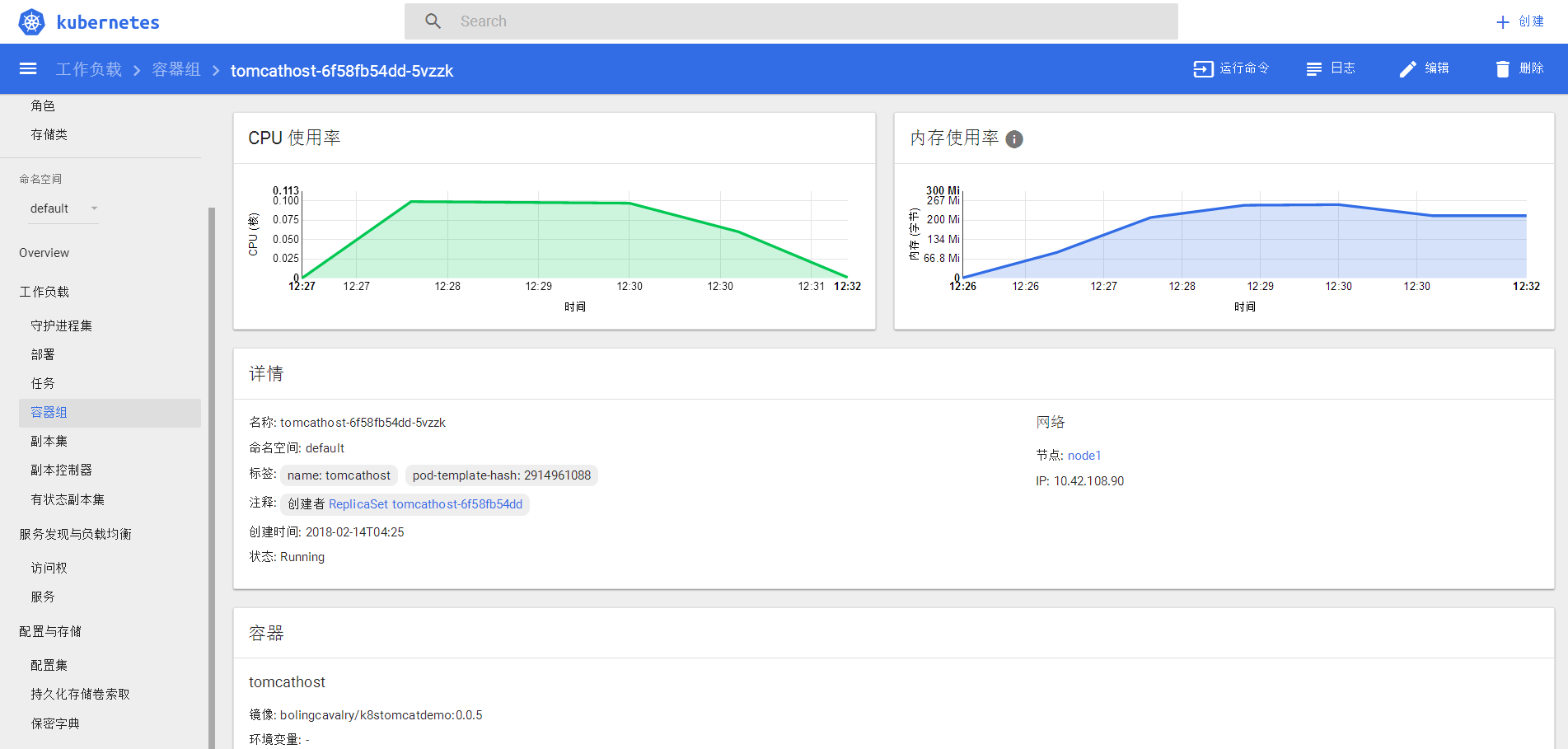Click the pencil 编辑 icon
This screenshot has width=1568, height=749.
[x=1407, y=69]
